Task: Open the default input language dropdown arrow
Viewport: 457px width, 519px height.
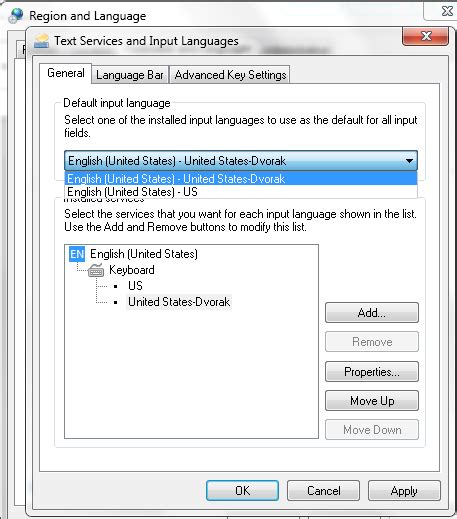Action: tap(409, 161)
